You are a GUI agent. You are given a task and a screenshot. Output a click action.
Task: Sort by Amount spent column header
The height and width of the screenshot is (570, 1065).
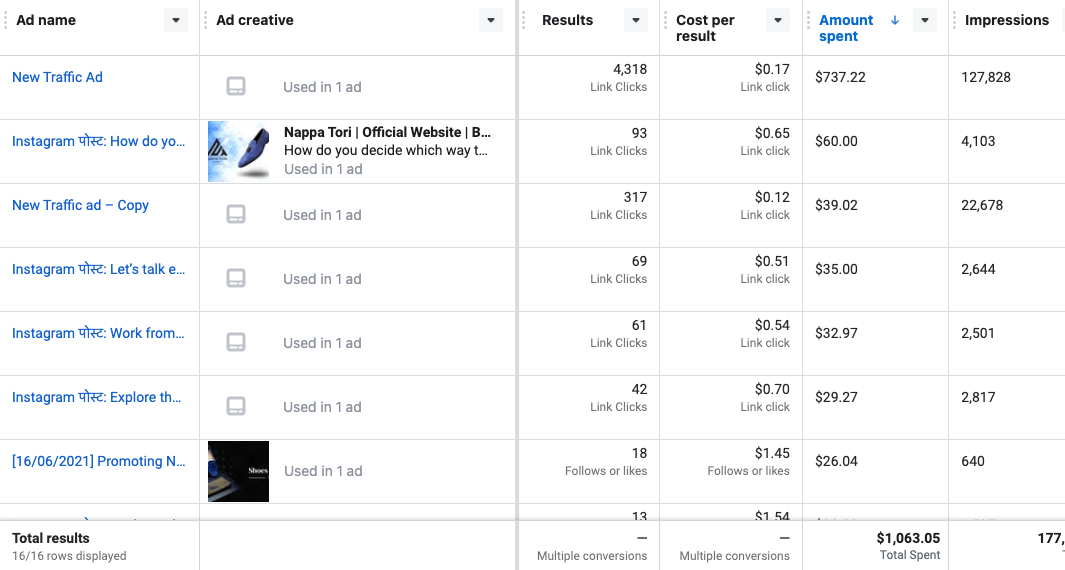[846, 28]
